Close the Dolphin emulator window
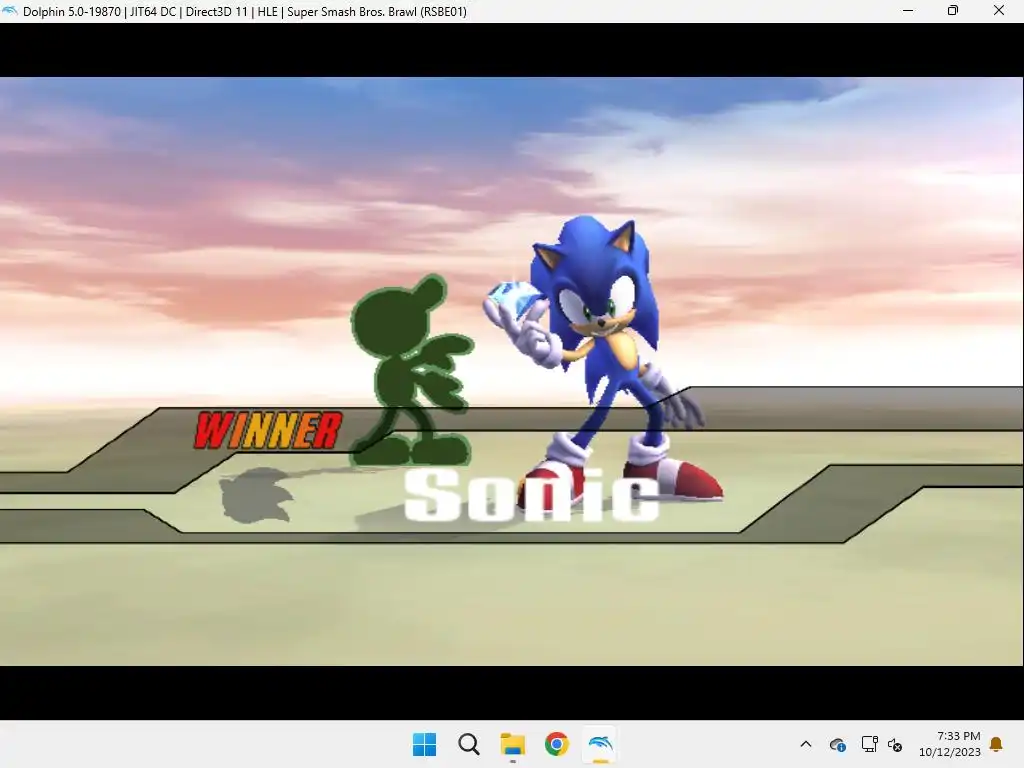1024x768 pixels. click(x=999, y=10)
